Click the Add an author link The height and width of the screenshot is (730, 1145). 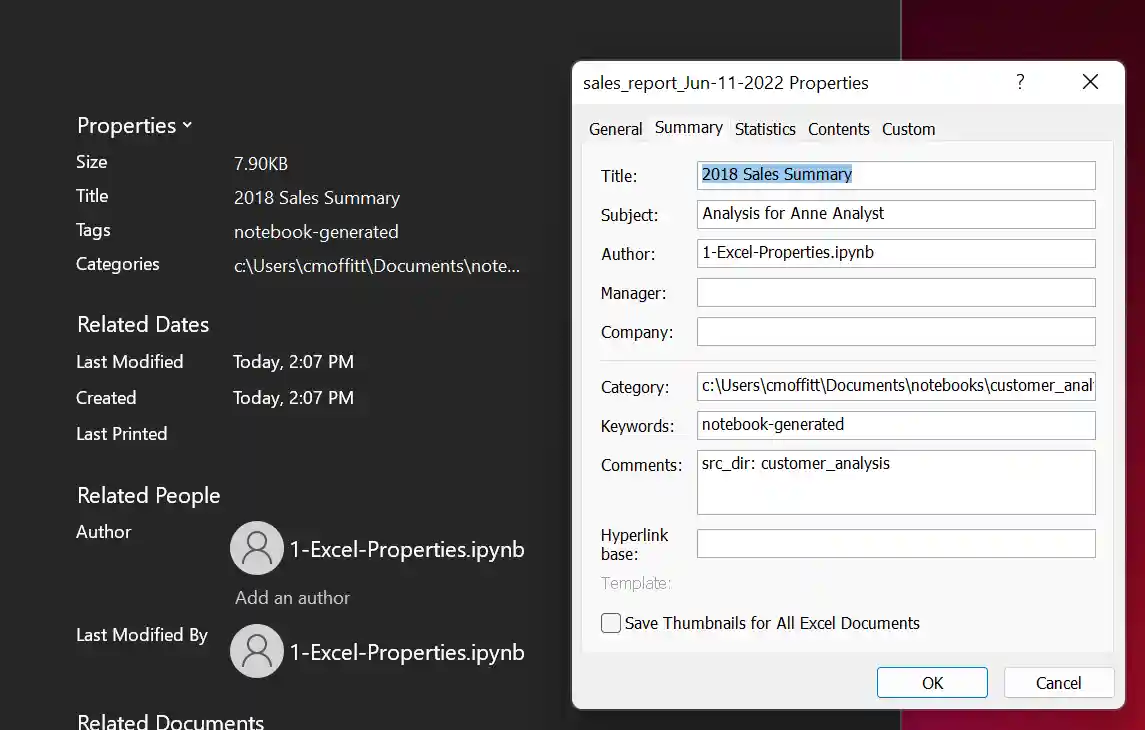tap(292, 597)
